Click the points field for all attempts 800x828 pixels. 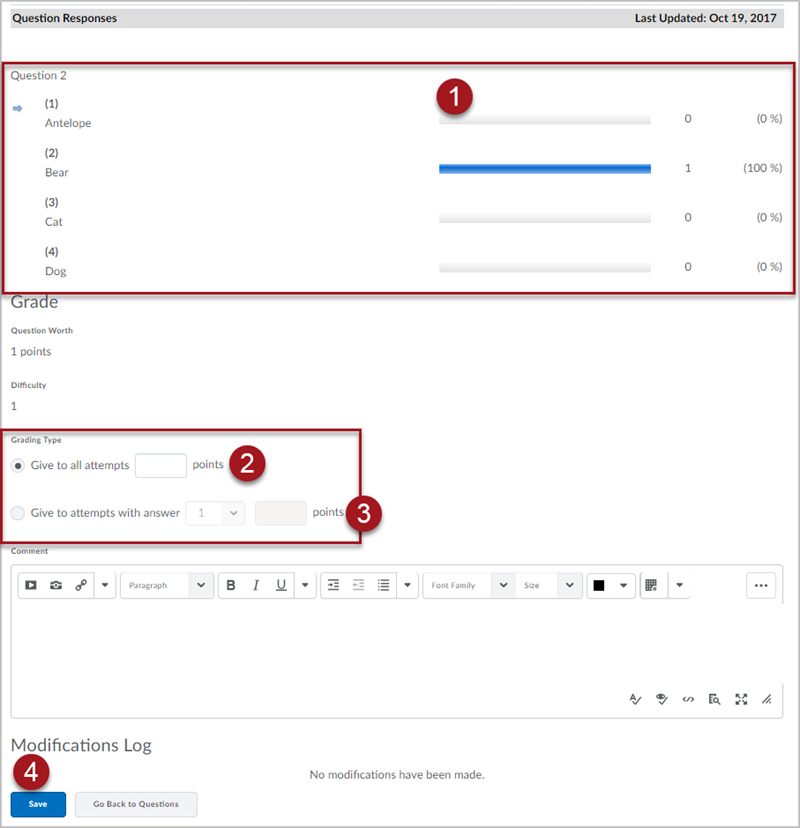[x=161, y=466]
